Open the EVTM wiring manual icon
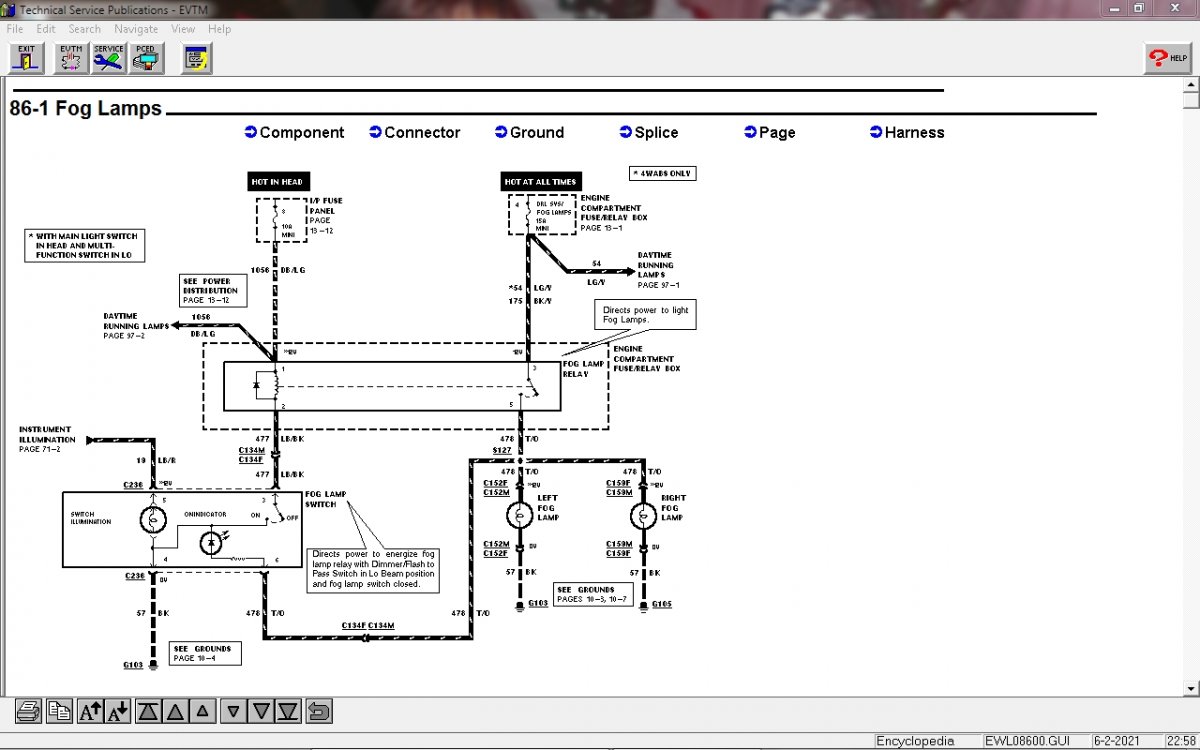The height and width of the screenshot is (750, 1200). point(71,58)
